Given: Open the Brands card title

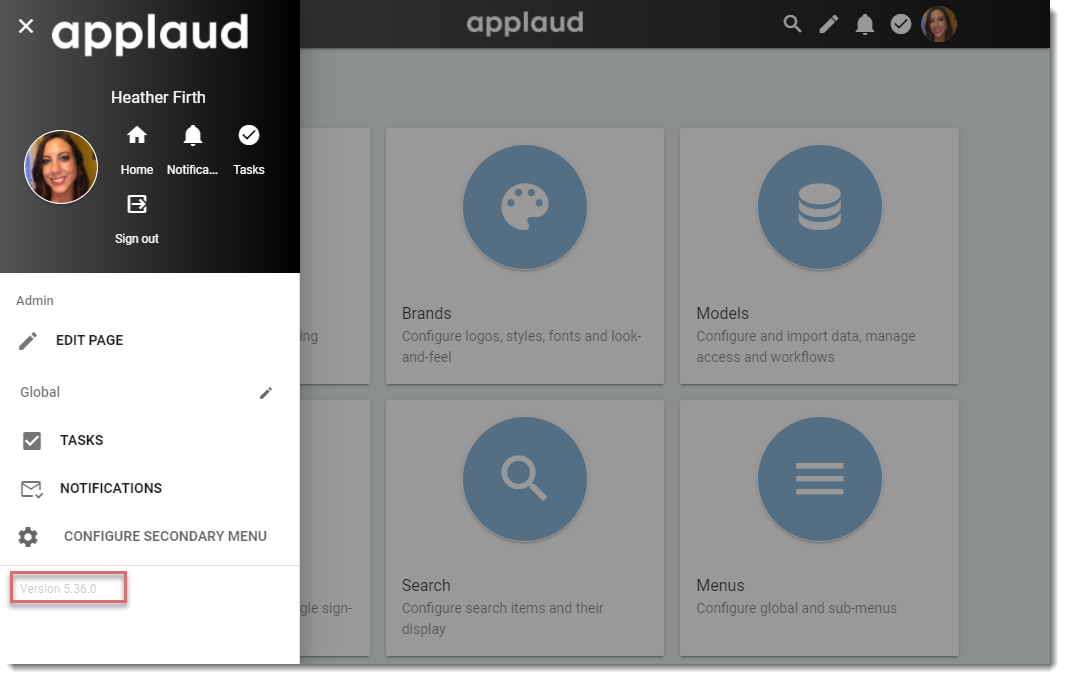Looking at the screenshot, I should 427,313.
